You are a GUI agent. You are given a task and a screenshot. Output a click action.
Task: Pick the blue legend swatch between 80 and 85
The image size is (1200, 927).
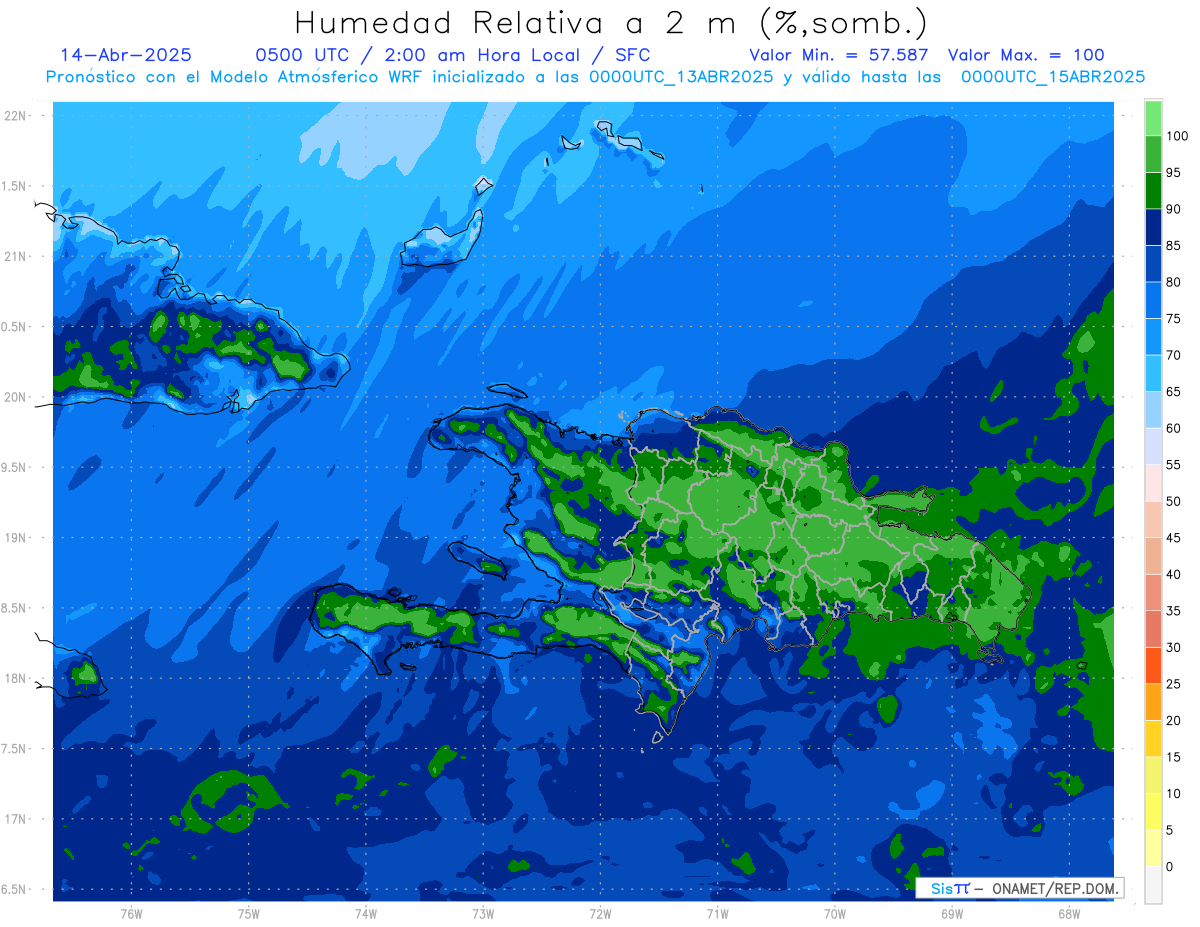1153,264
